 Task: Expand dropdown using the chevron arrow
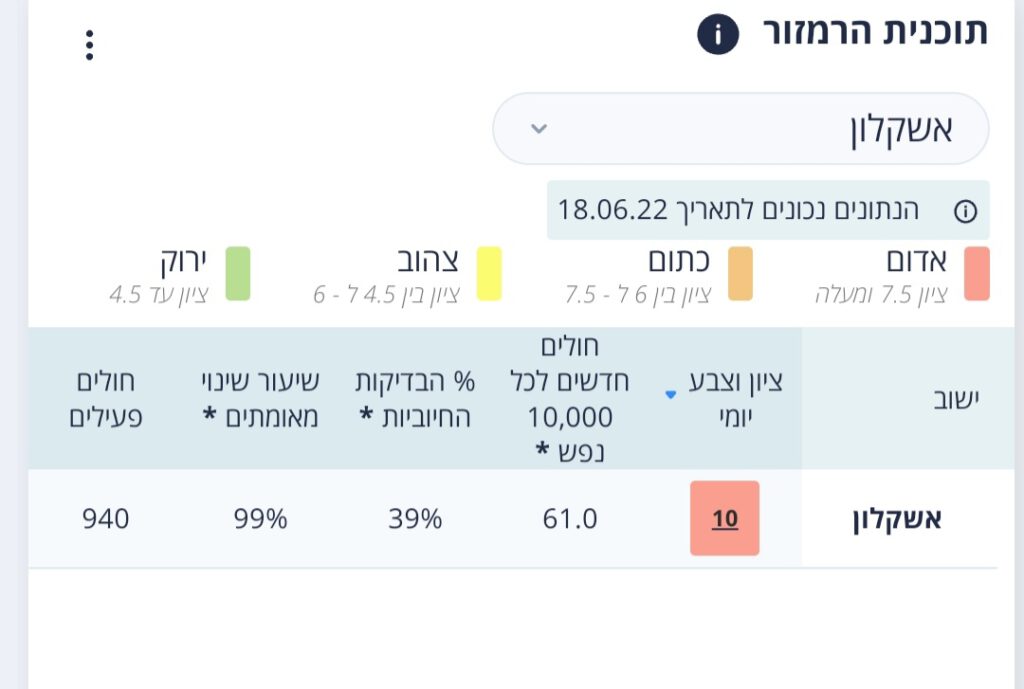(x=539, y=129)
